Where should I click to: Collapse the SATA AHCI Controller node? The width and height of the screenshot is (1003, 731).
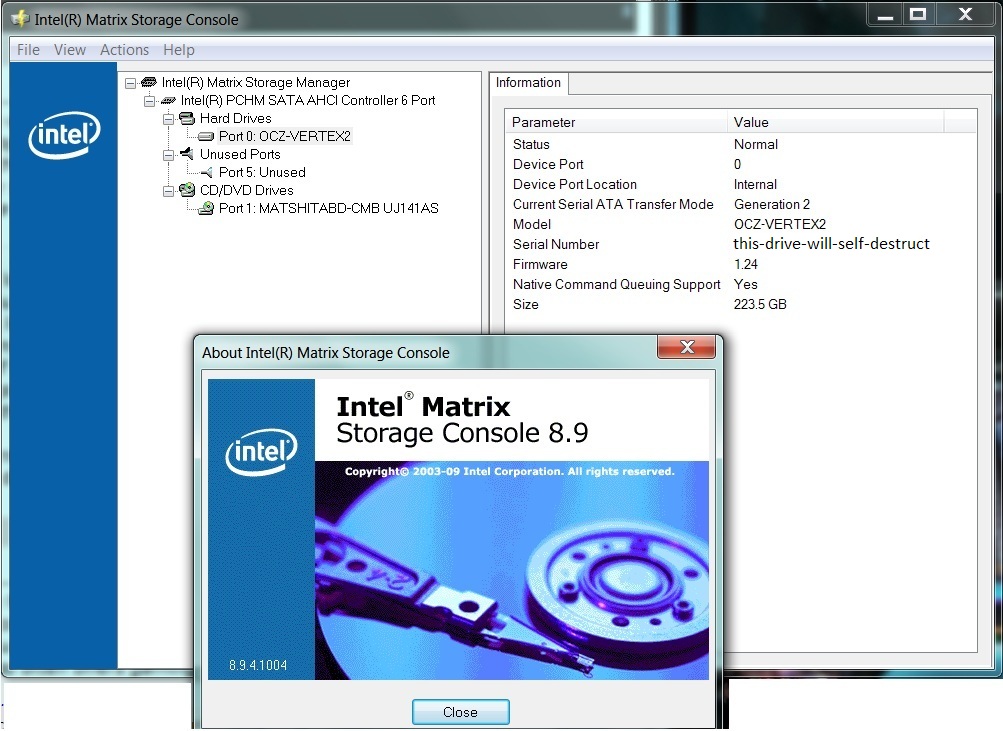click(x=150, y=101)
